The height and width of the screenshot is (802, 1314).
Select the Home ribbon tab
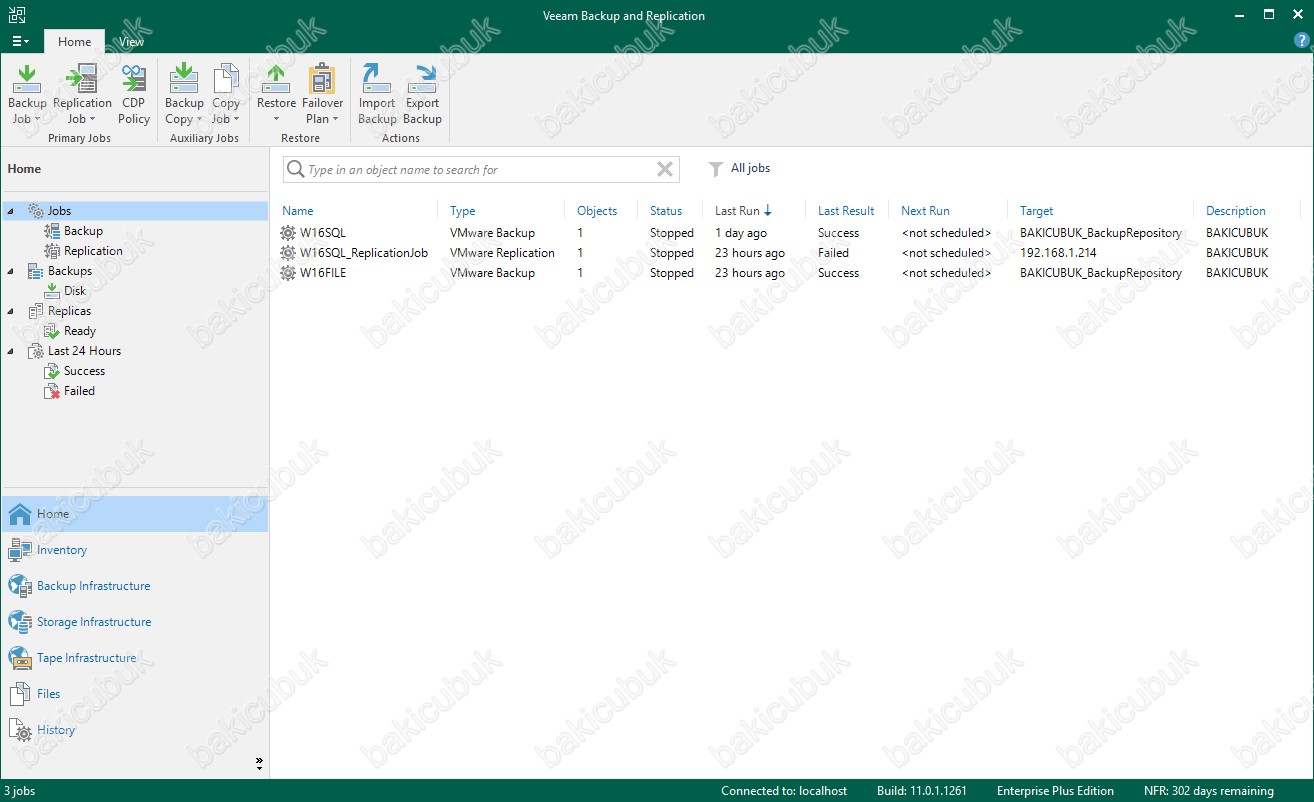click(74, 42)
